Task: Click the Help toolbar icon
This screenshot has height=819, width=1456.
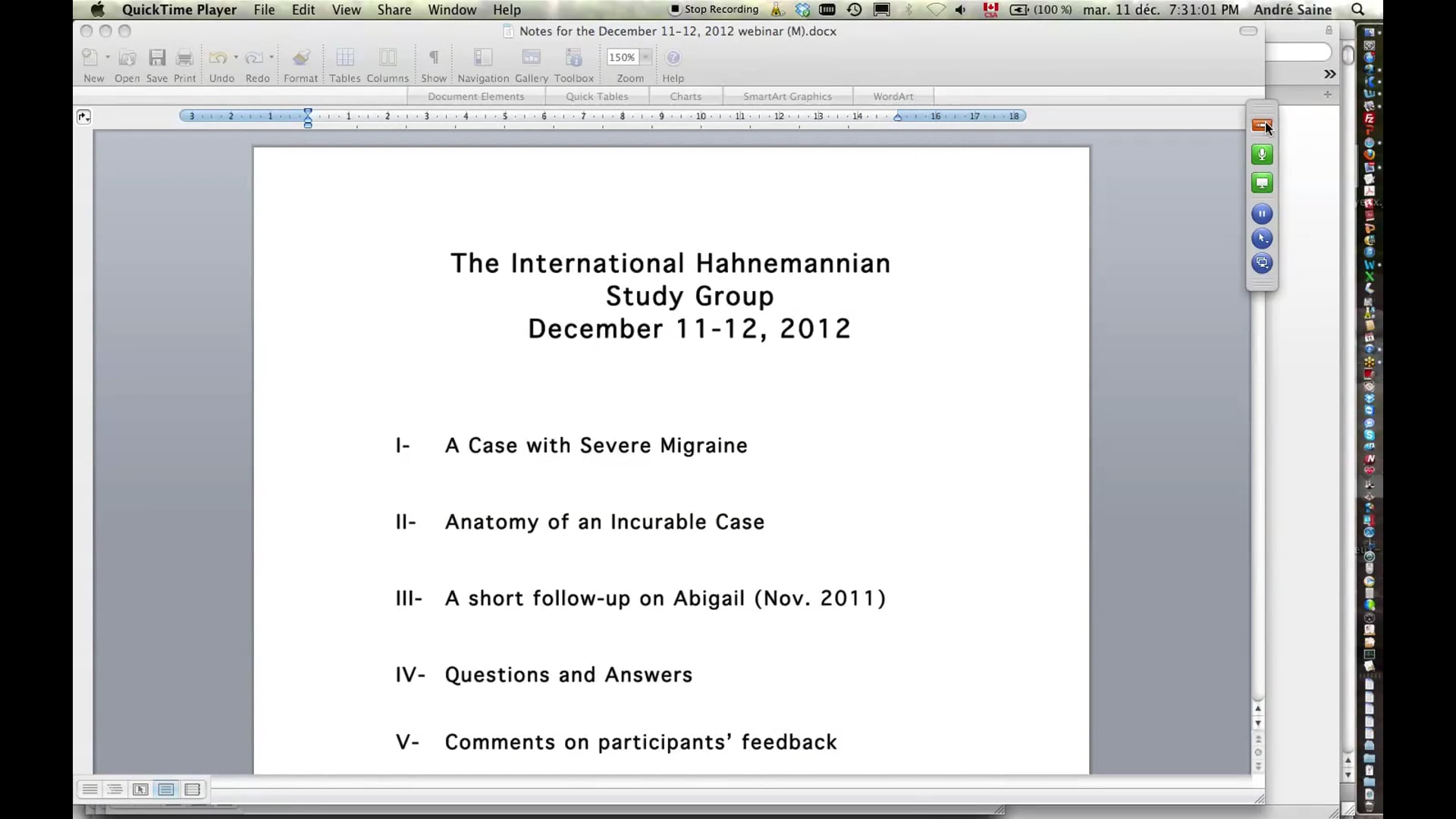Action: pyautogui.click(x=673, y=57)
